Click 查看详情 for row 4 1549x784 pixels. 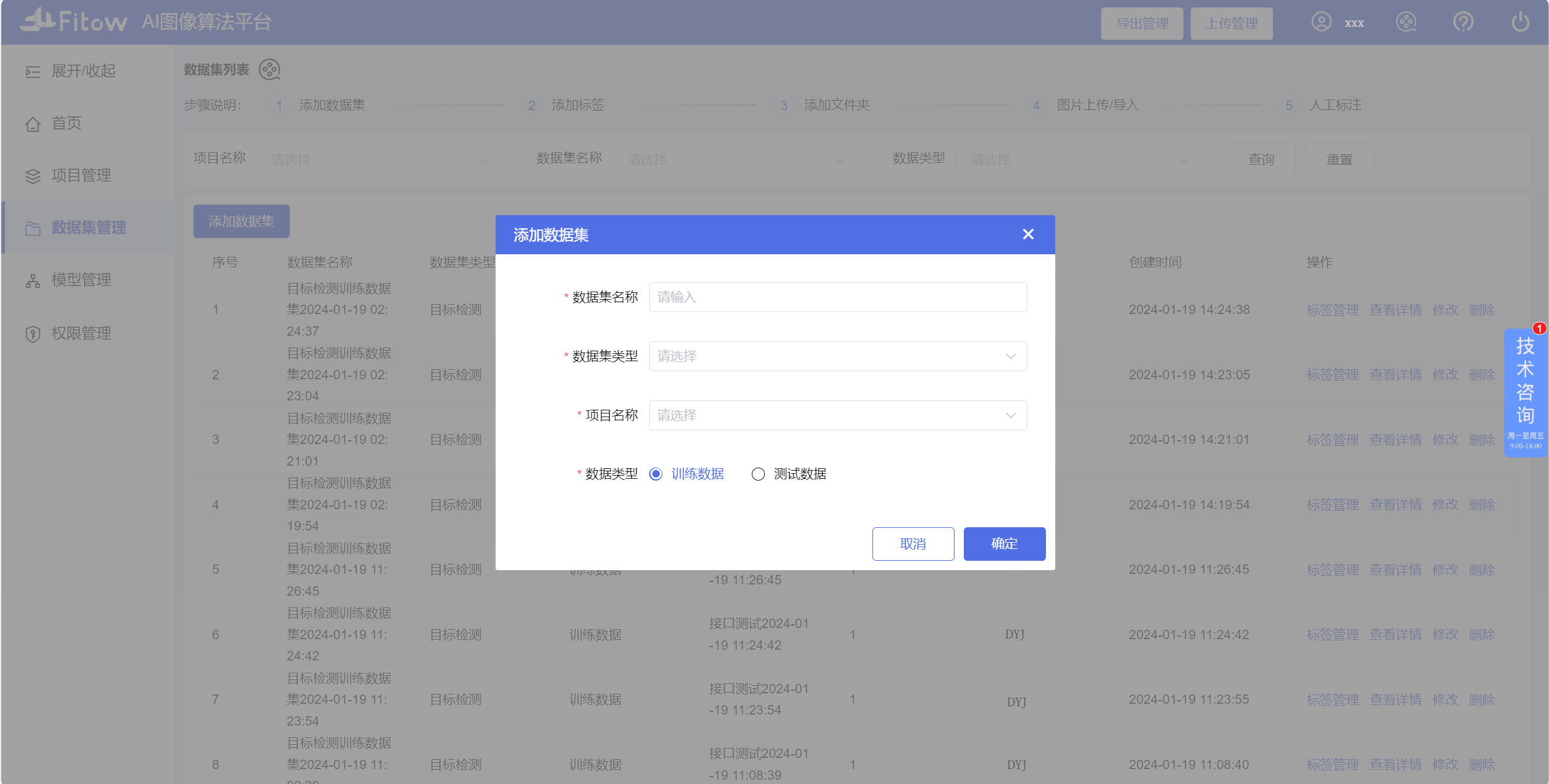1395,505
